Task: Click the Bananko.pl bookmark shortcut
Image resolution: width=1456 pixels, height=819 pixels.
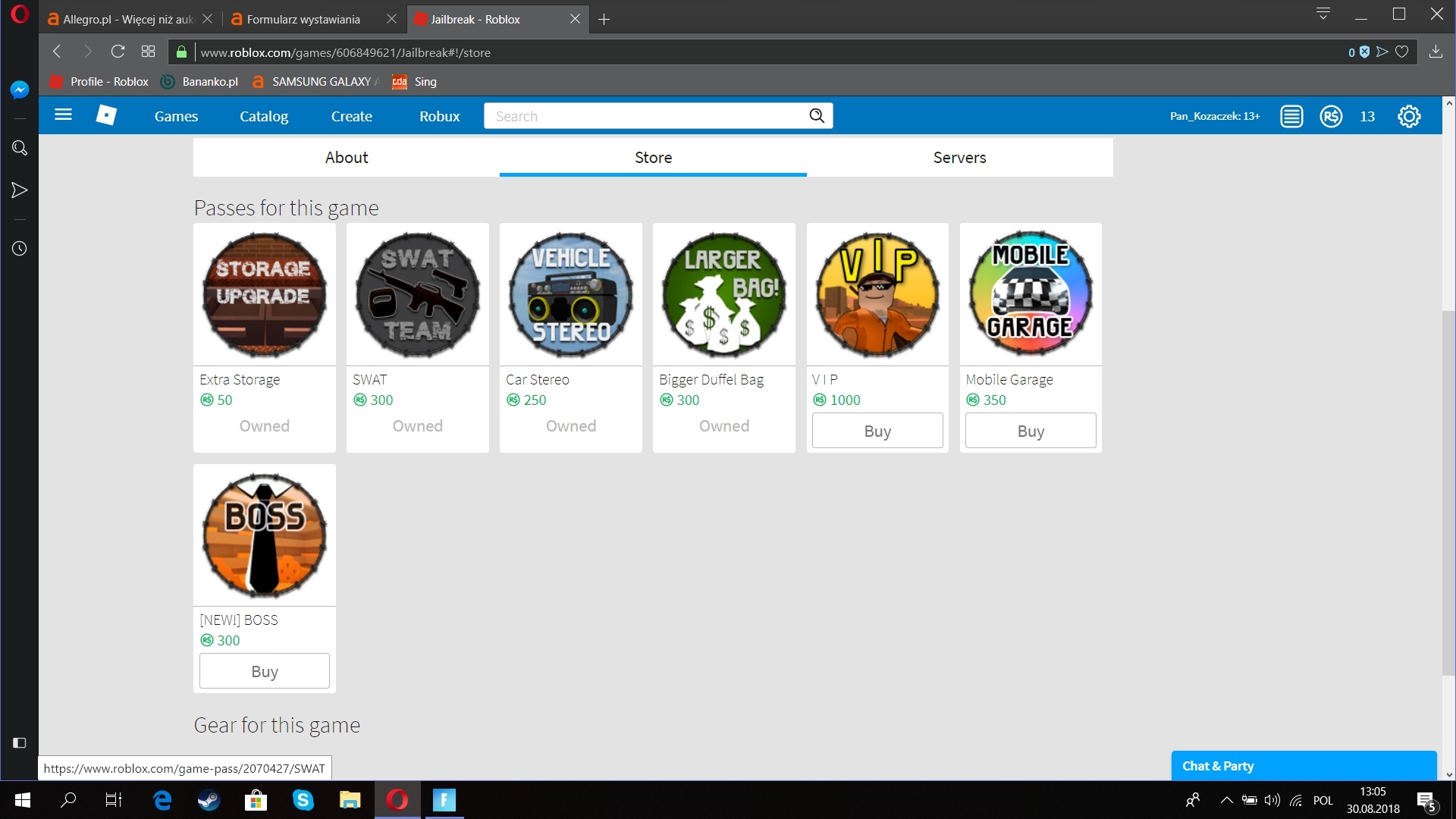Action: pos(210,81)
